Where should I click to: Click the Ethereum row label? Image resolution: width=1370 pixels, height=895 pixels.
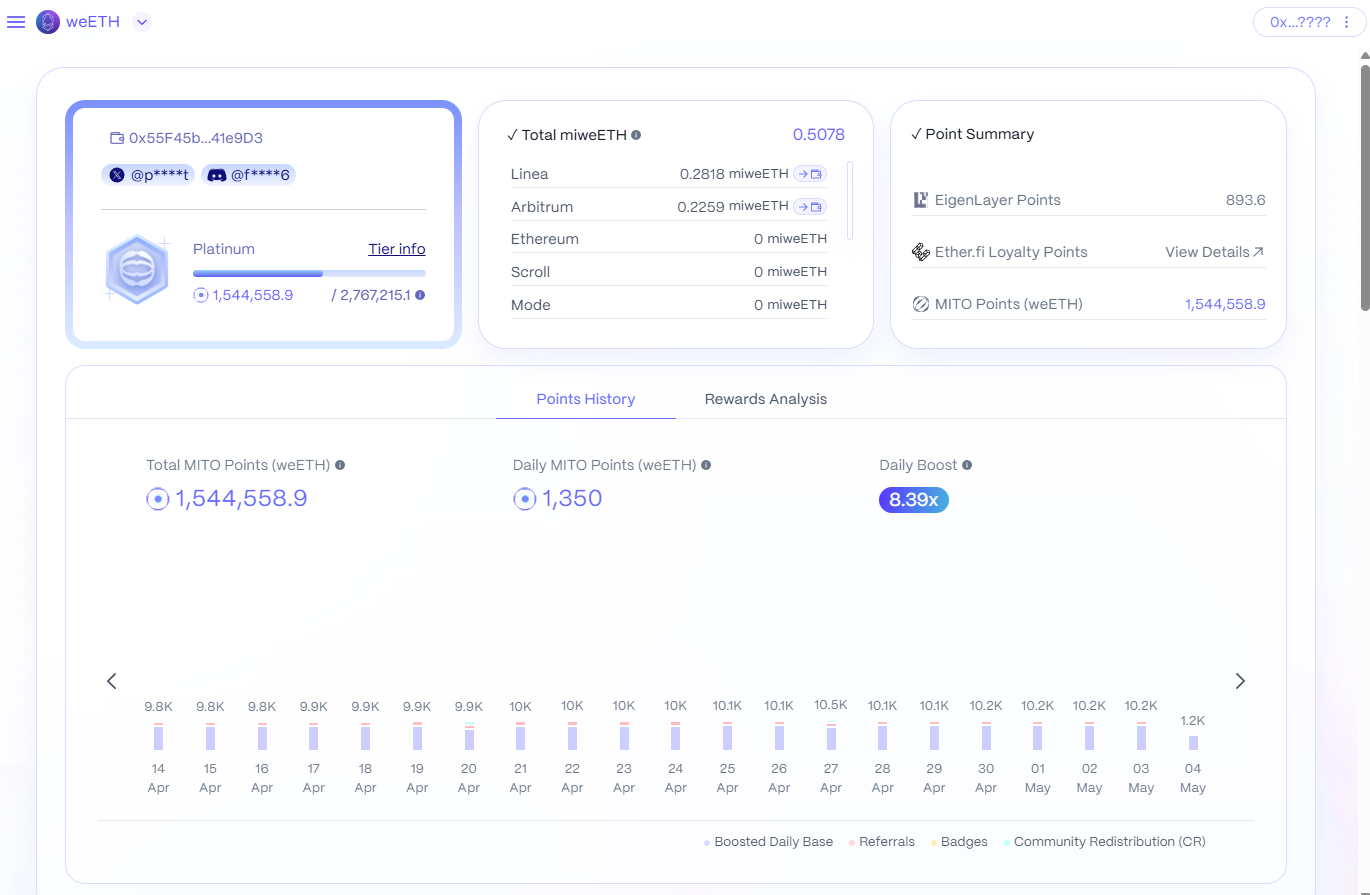click(545, 240)
